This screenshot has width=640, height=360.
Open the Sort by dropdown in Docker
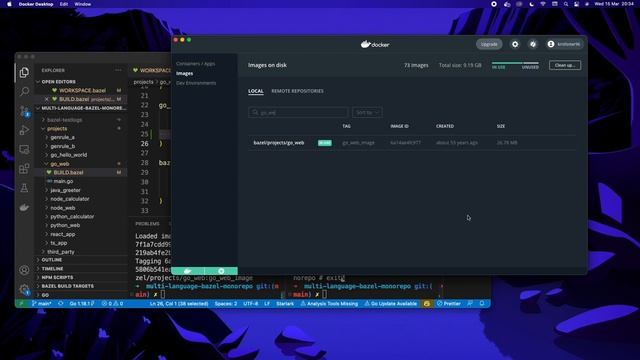(x=367, y=112)
